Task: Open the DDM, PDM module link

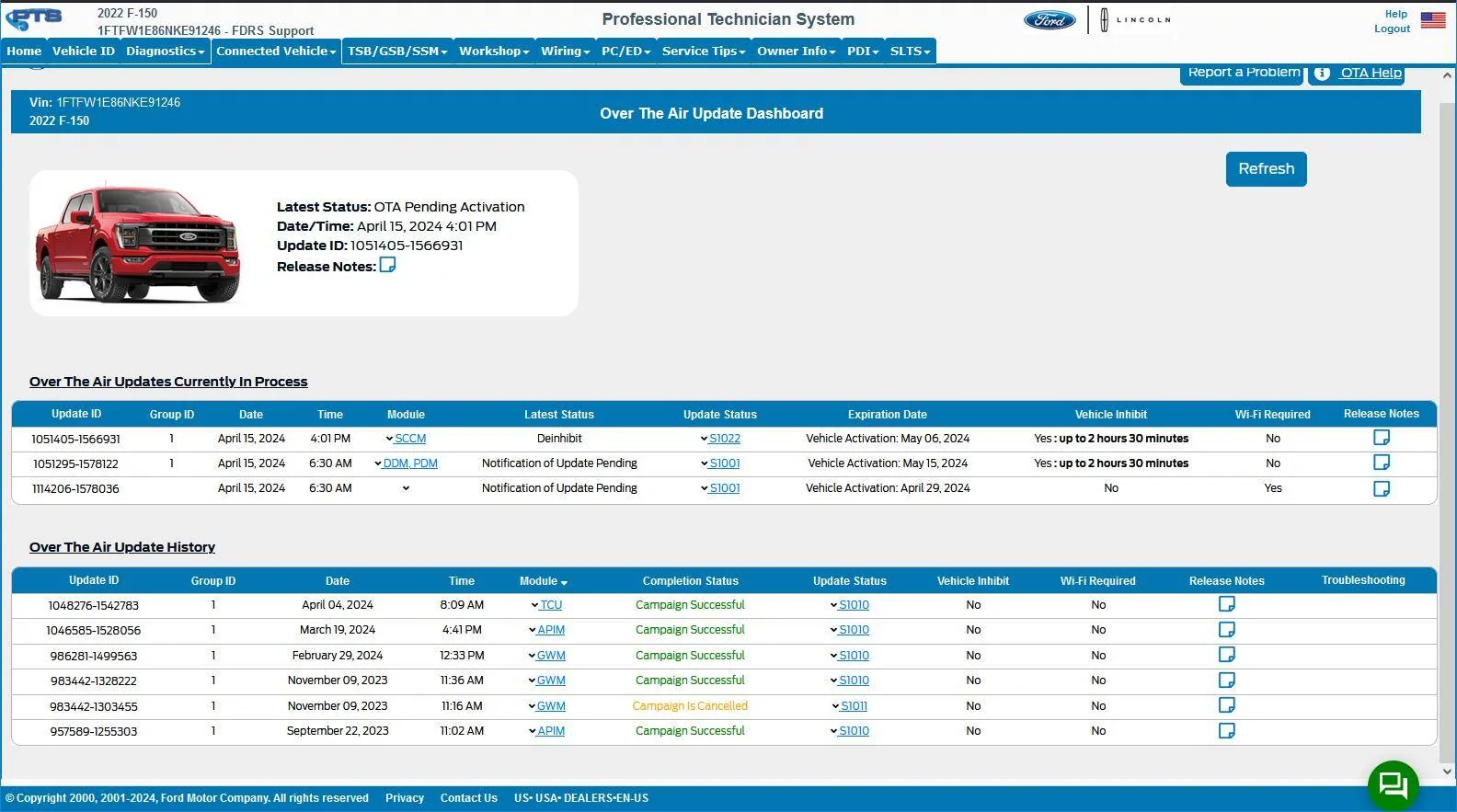Action: 410,463
